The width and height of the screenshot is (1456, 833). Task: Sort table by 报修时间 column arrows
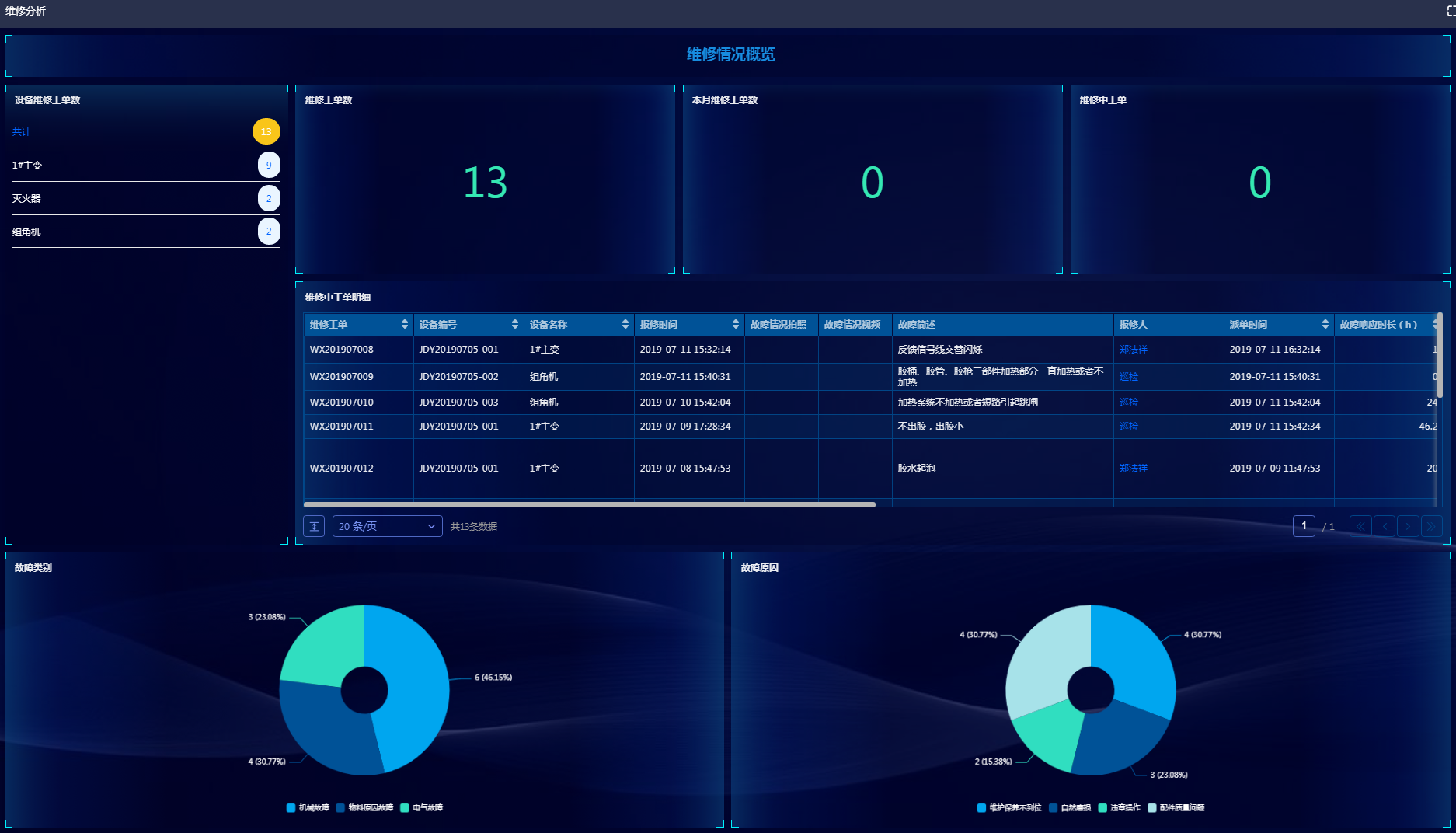pyautogui.click(x=736, y=324)
